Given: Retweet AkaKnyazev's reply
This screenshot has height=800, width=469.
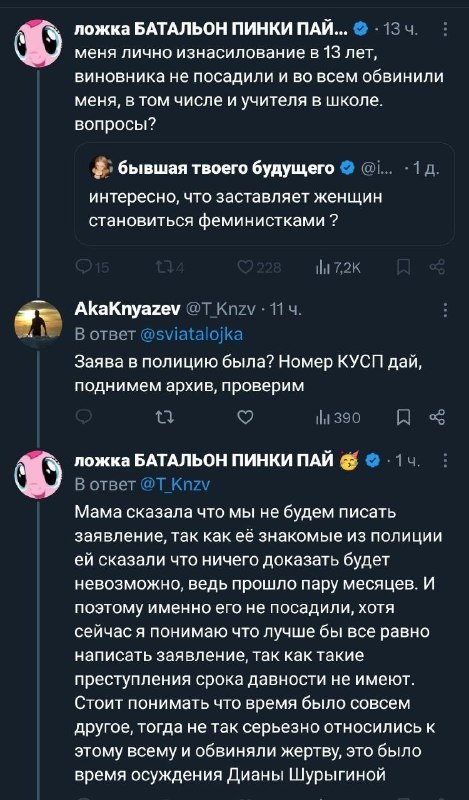Looking at the screenshot, I should click(x=165, y=417).
